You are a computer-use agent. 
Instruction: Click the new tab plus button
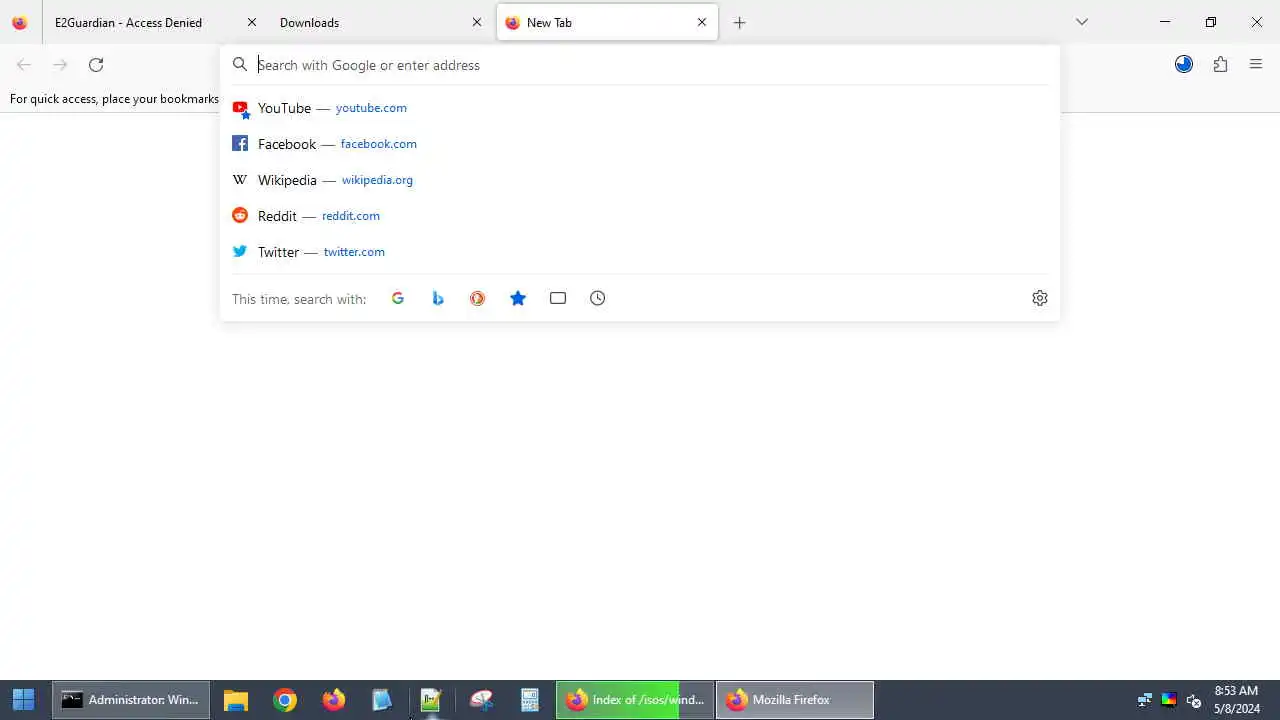[739, 22]
